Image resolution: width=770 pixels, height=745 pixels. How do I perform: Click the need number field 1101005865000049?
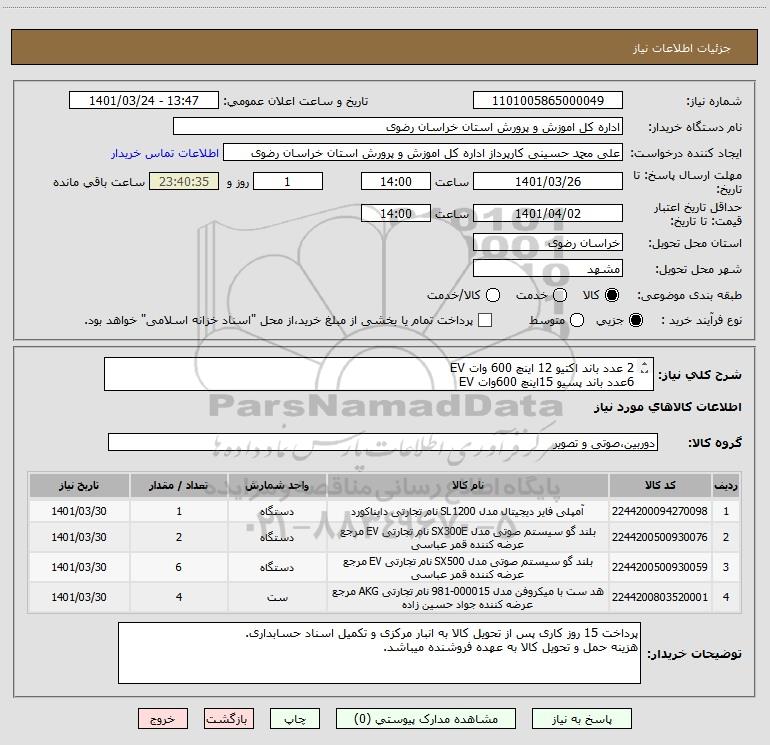tap(548, 101)
